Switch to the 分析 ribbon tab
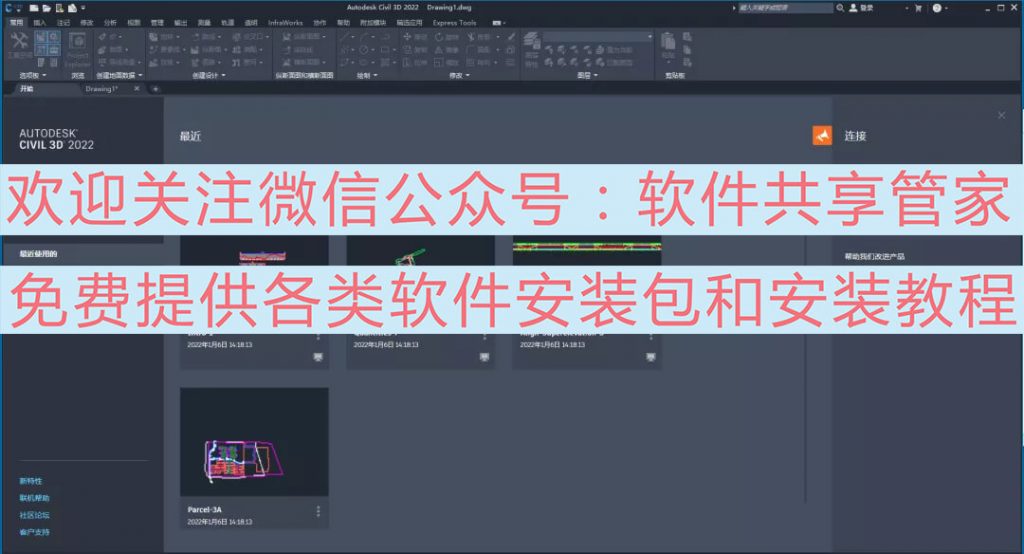This screenshot has width=1024, height=554. (110, 22)
